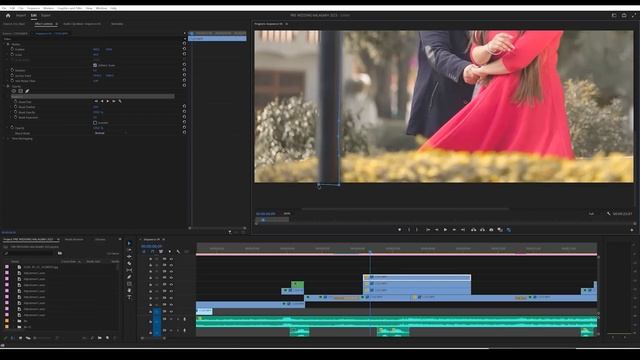Open the Media Browser tab
The image size is (640, 360).
74,239
